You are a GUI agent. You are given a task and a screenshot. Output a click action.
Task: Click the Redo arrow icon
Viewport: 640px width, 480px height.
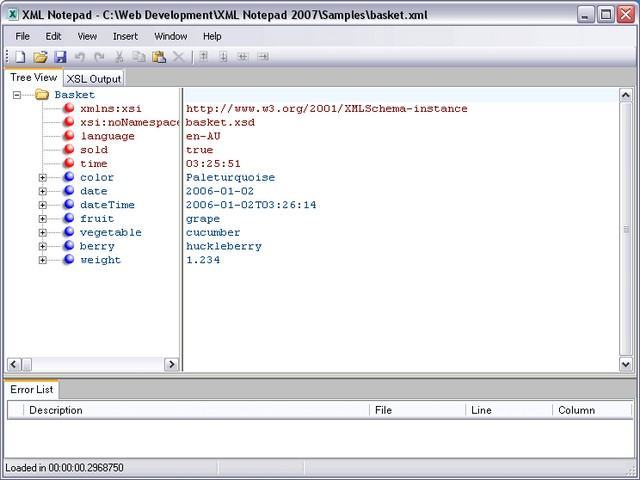click(x=99, y=57)
